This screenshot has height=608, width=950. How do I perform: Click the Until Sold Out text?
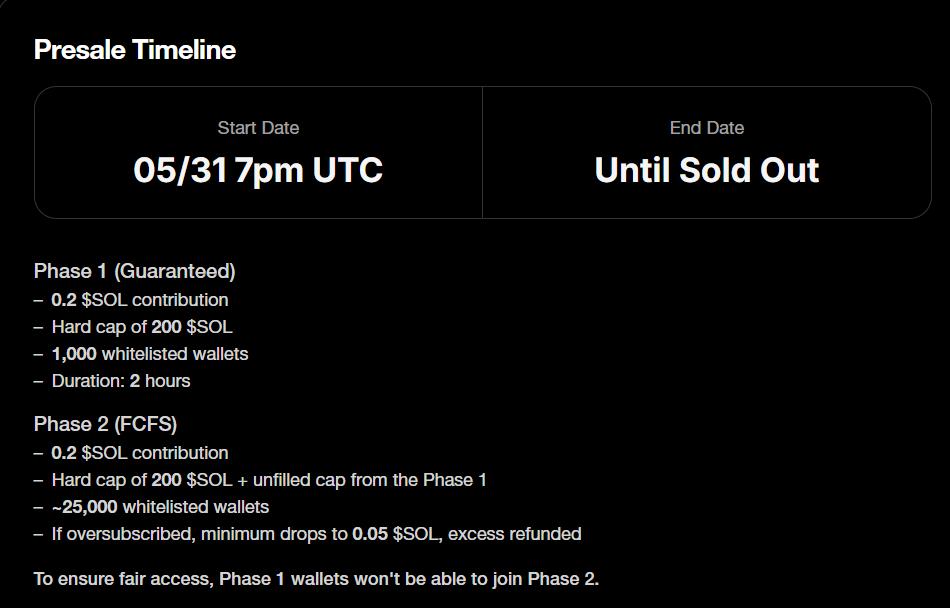click(706, 170)
